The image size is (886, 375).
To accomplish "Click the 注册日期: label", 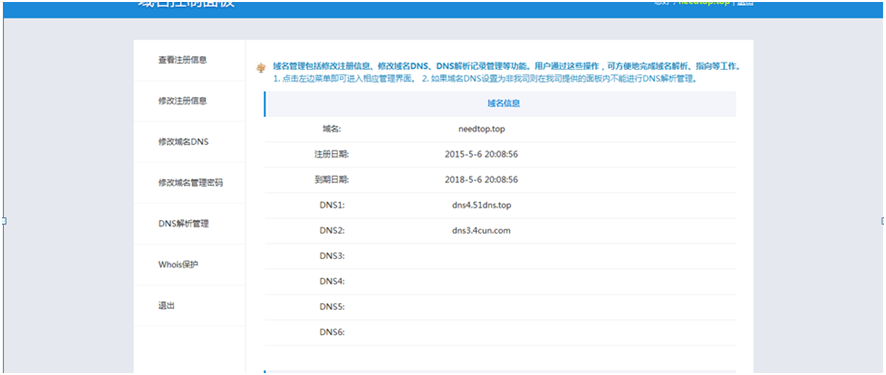I will 332,154.
